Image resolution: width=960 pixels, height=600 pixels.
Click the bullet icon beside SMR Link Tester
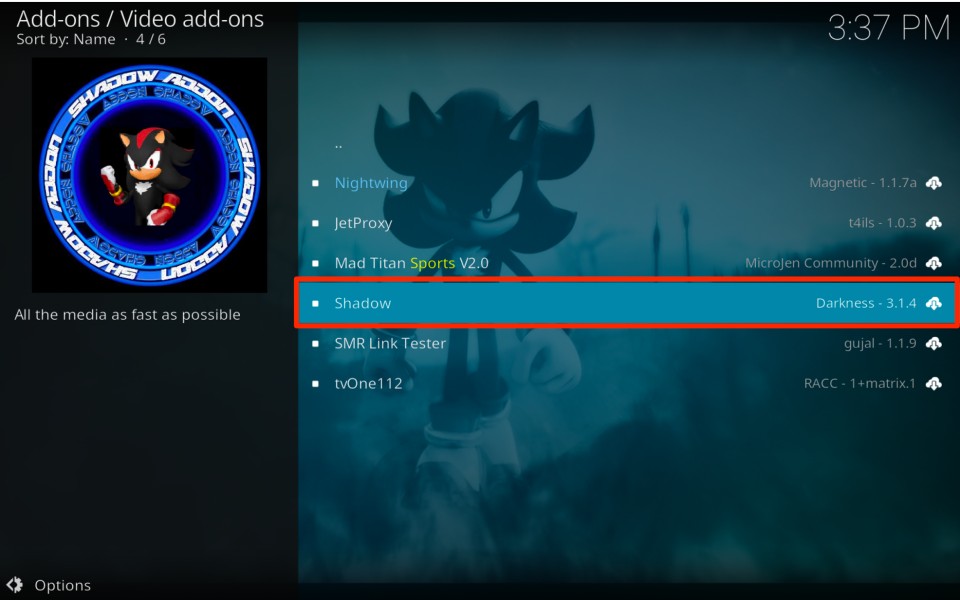point(315,343)
